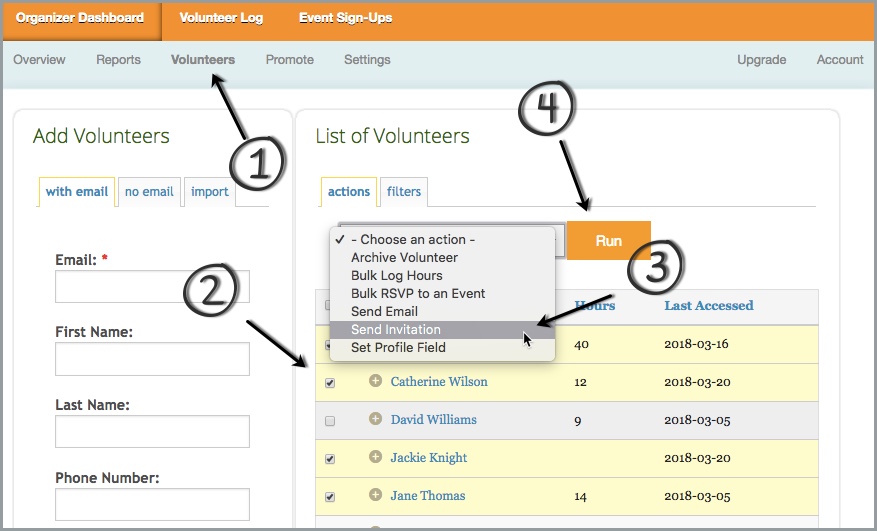Open the Volunteer Log tab
877x531 pixels.
click(x=221, y=18)
